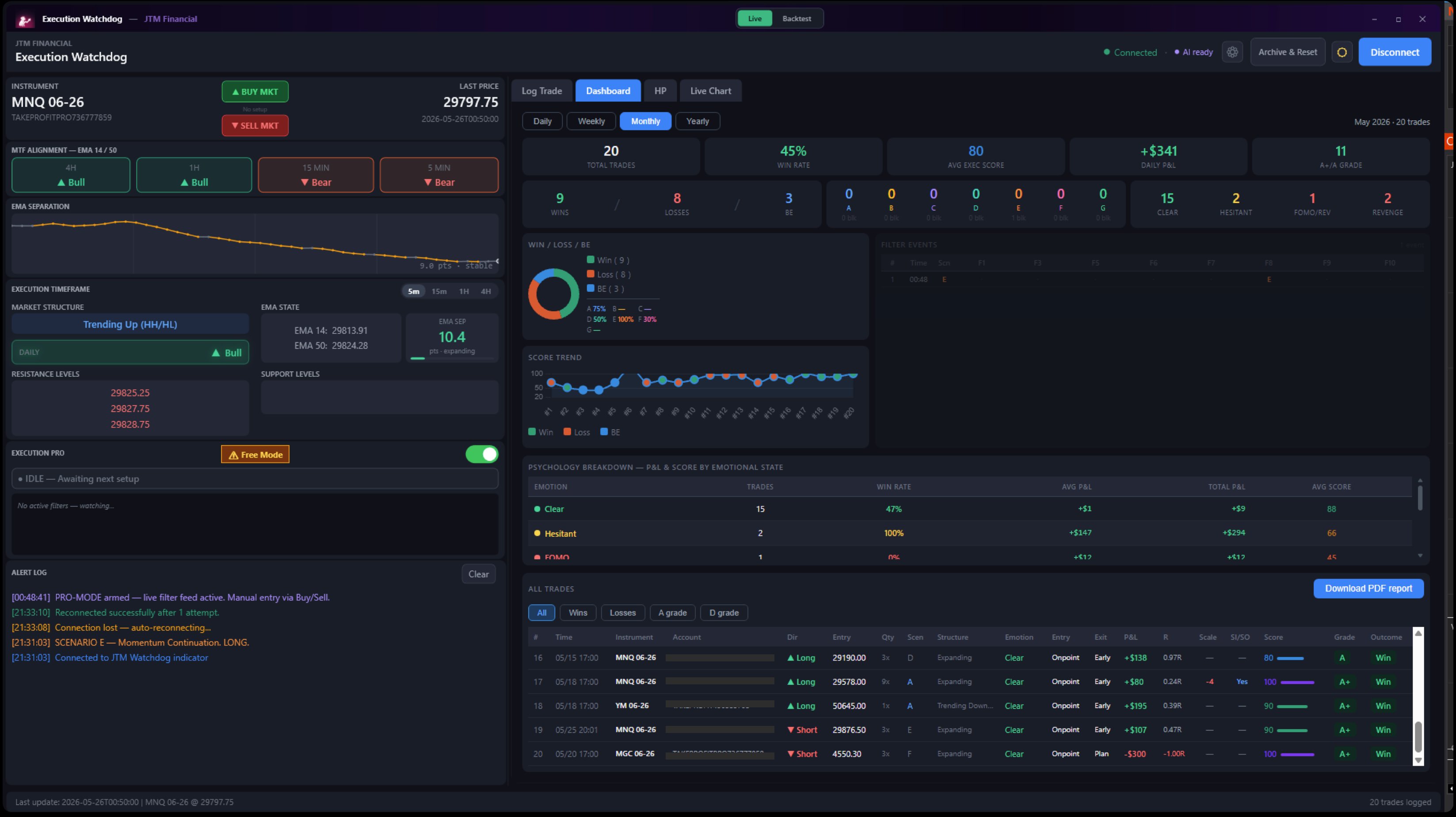The image size is (1456, 817).
Task: Switch to Daily period view
Action: tap(542, 122)
